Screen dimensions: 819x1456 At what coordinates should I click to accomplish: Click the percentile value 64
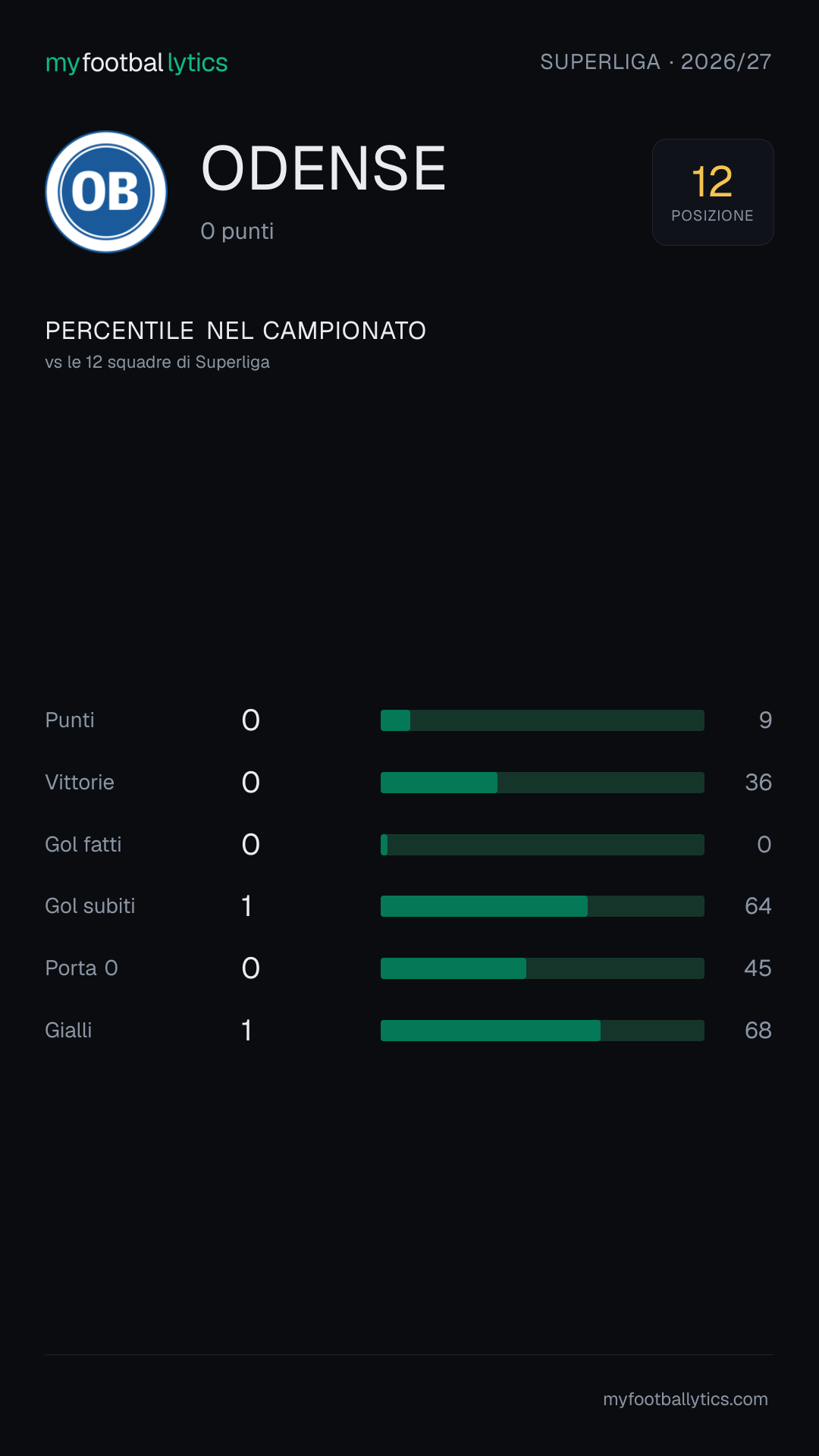tap(758, 906)
